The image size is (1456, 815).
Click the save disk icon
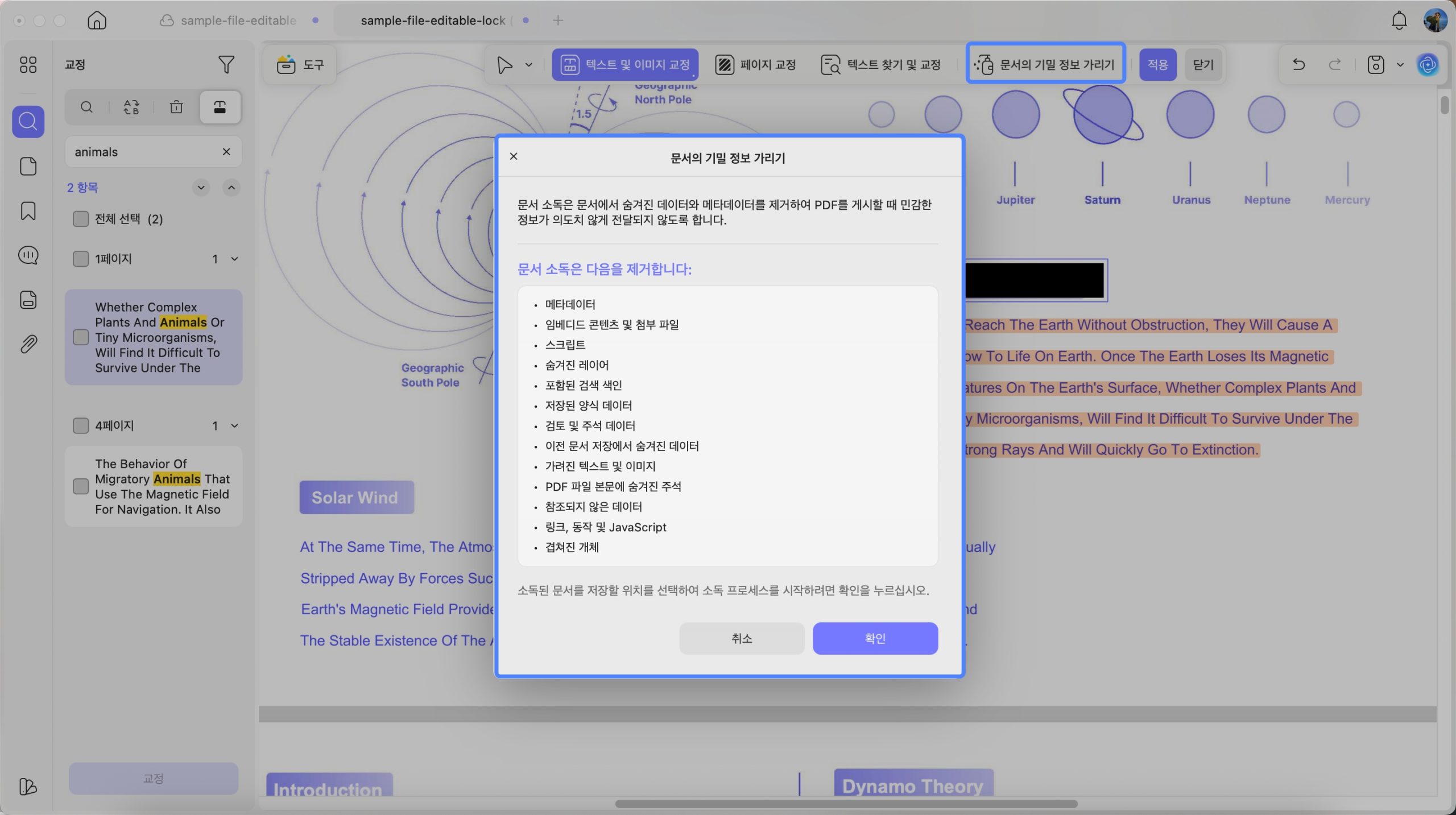(1376, 64)
